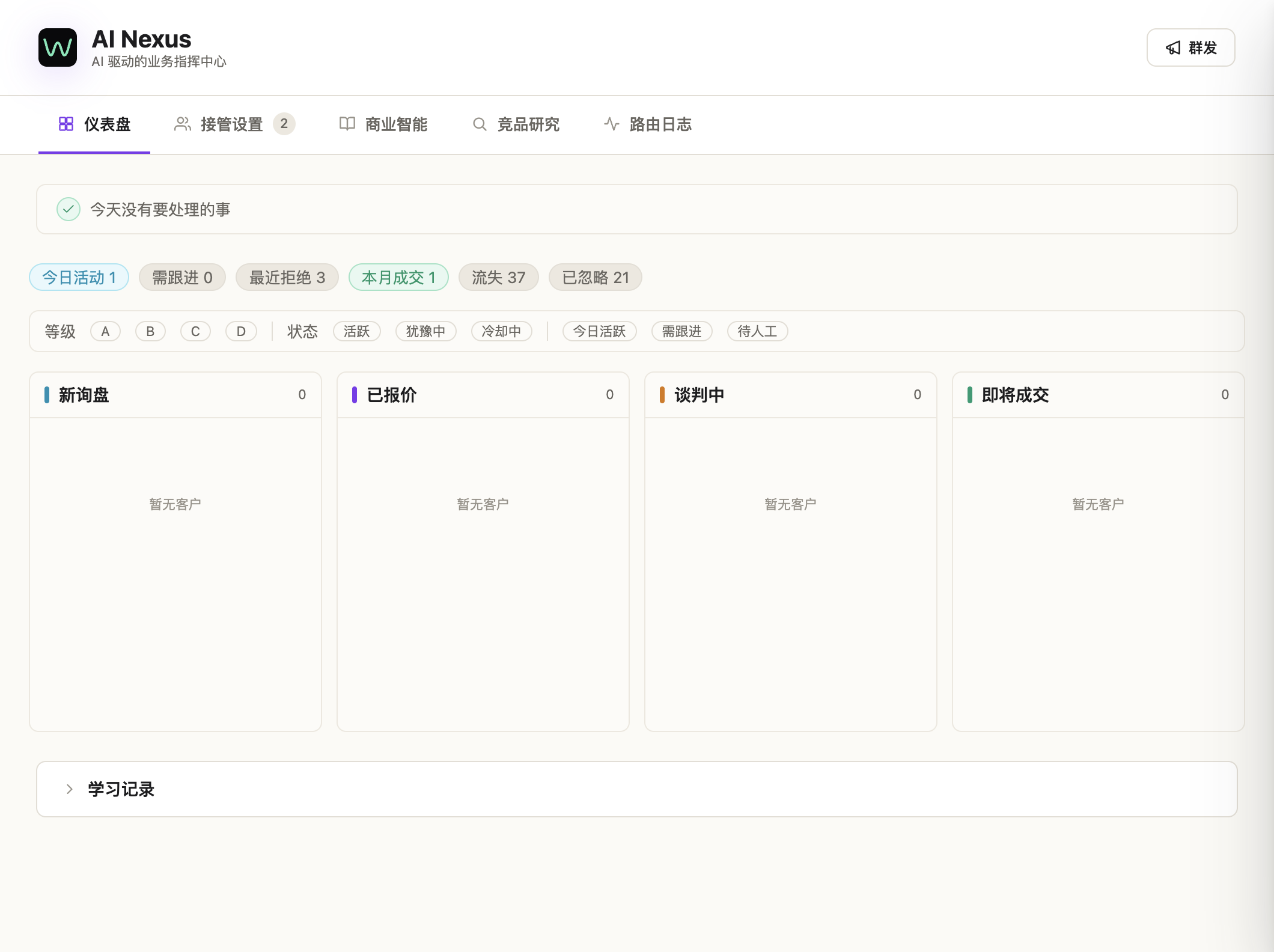1274x952 pixels.
Task: Select the 最近拒绝 3 chip
Action: click(287, 277)
